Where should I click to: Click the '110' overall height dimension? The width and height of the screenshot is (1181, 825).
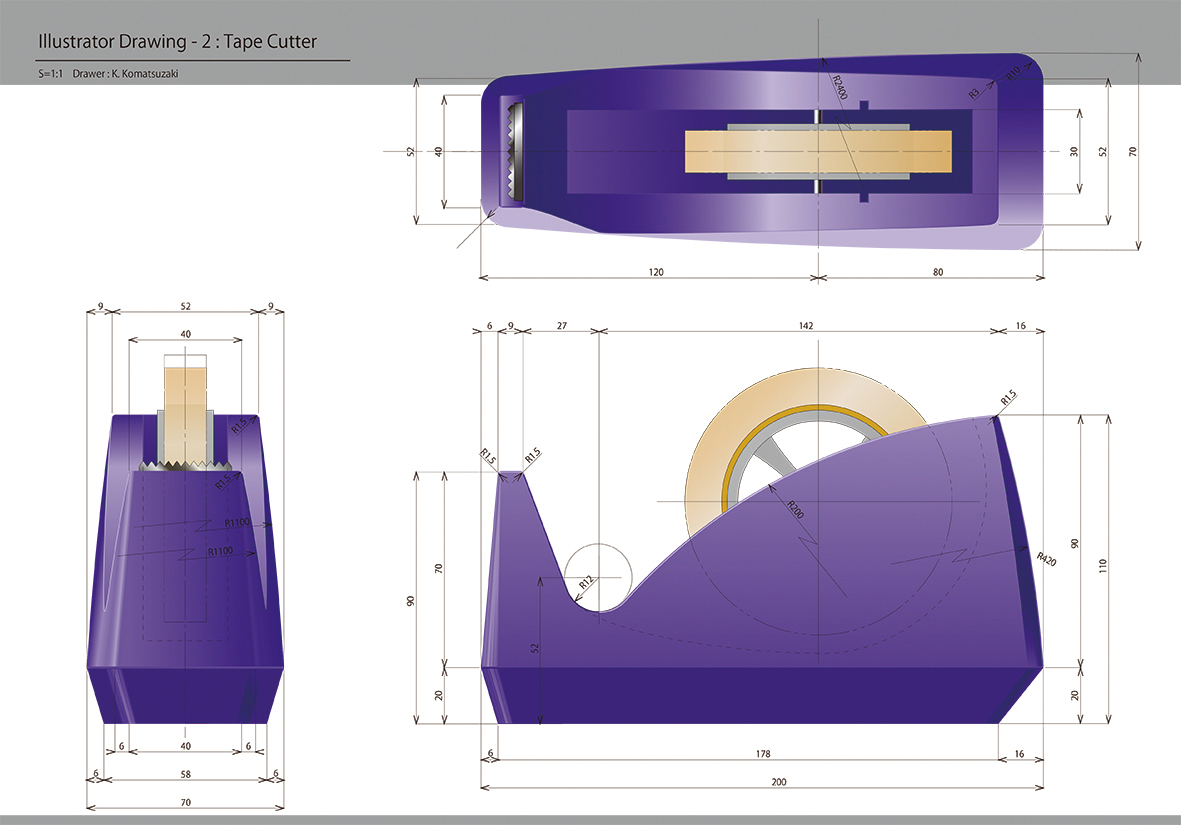[1103, 565]
